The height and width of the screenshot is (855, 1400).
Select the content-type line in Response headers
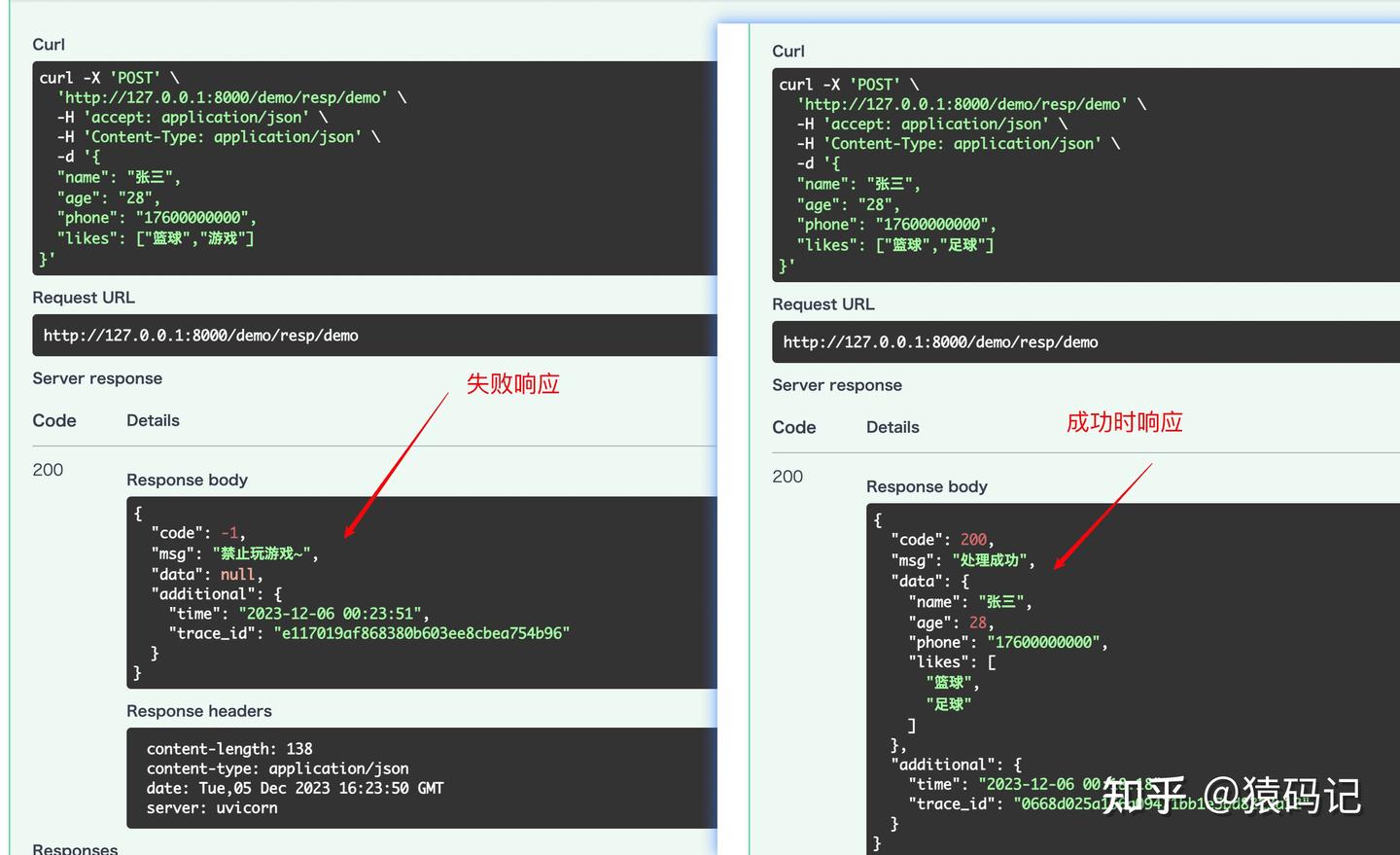[278, 767]
